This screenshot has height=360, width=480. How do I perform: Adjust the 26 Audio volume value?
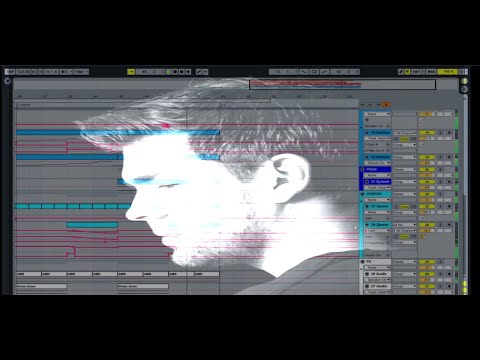point(427,280)
